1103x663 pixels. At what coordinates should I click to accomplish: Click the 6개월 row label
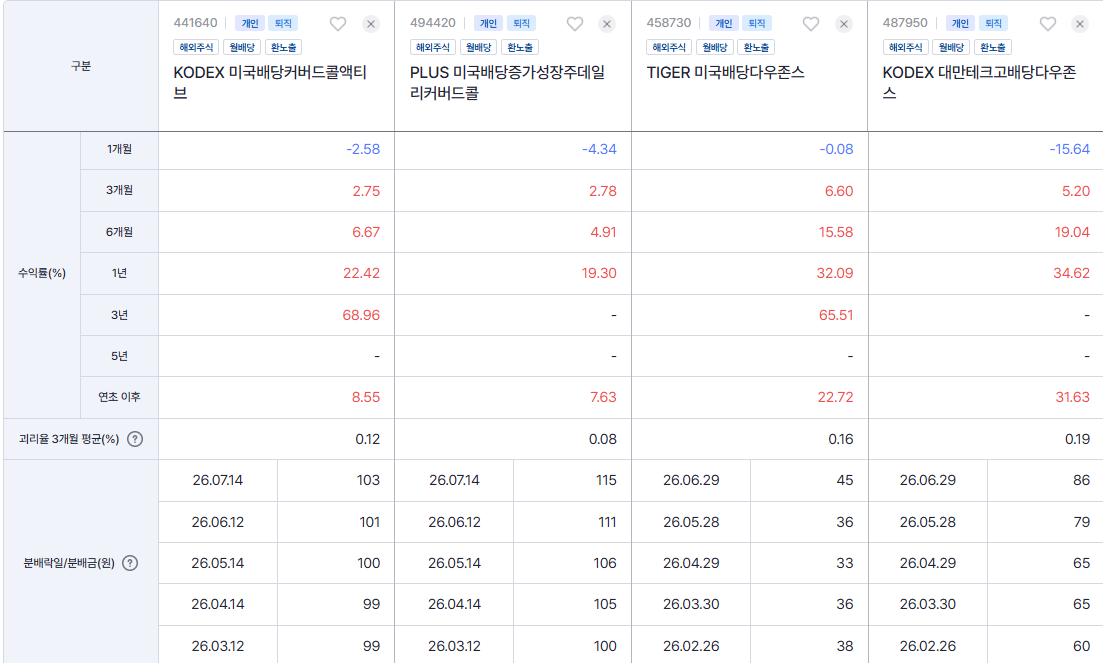pos(120,232)
